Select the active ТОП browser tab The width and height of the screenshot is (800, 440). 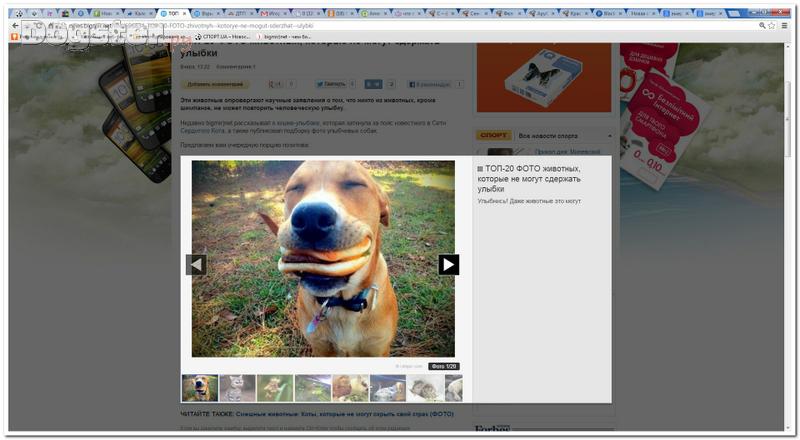pos(172,13)
